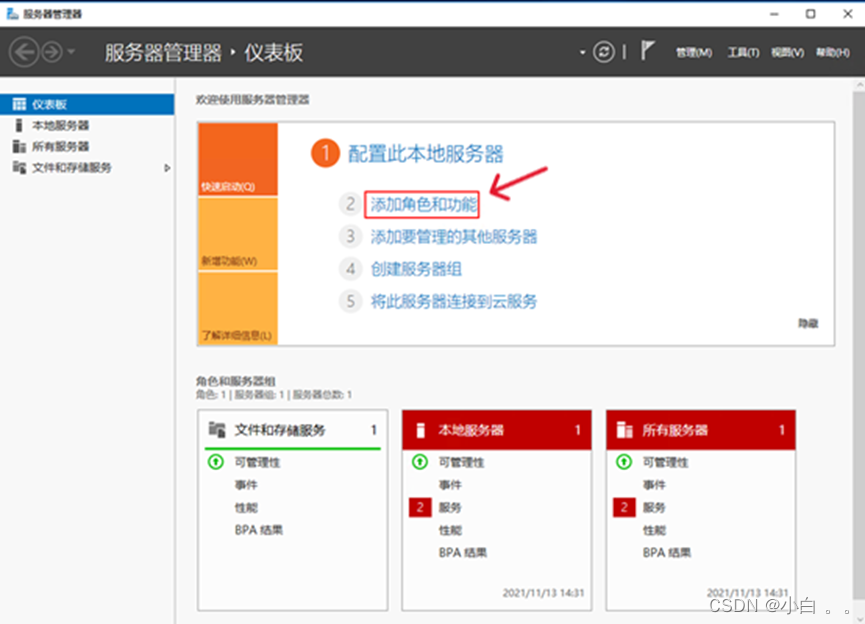Select 文件和存储服务 in the sidebar

87,167
